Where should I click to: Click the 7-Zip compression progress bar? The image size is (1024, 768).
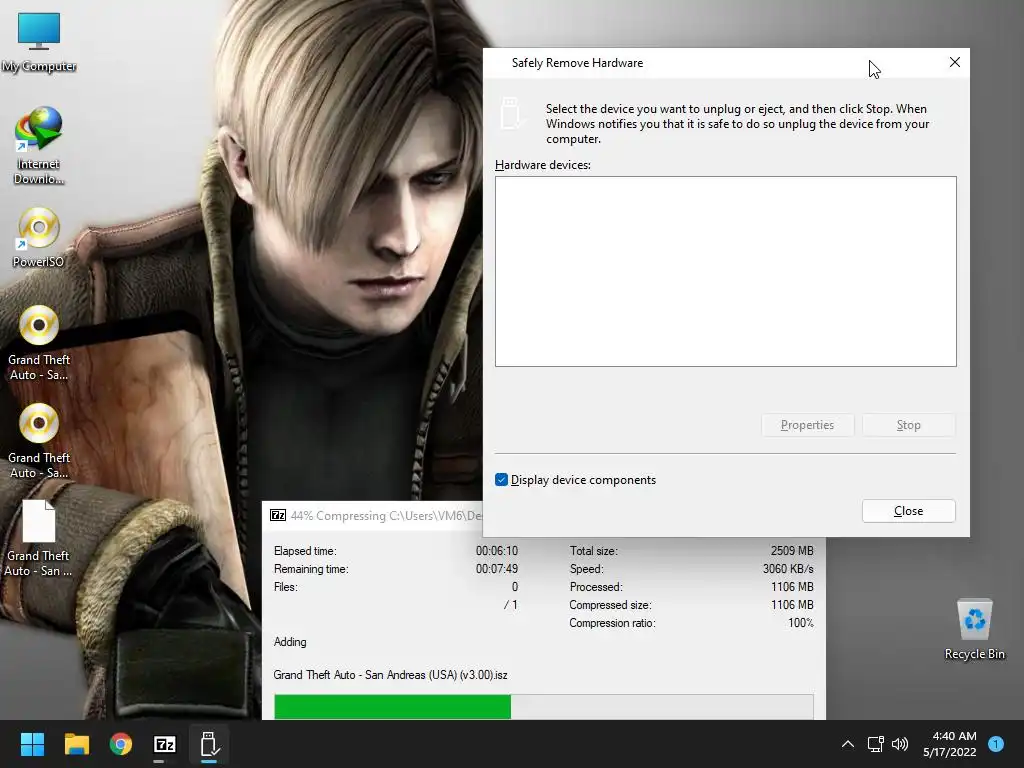543,707
